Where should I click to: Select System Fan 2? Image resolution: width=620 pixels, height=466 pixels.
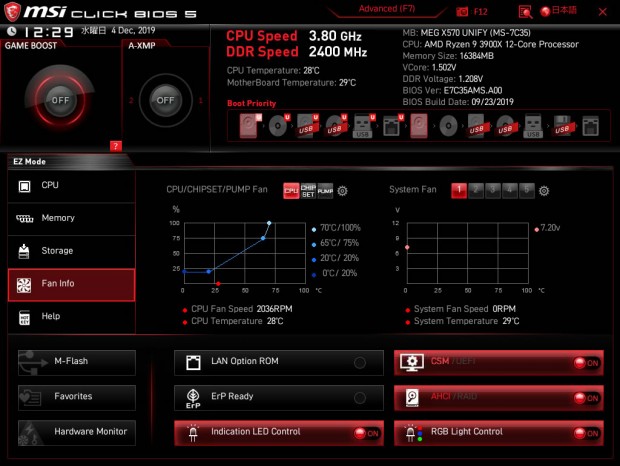(476, 190)
